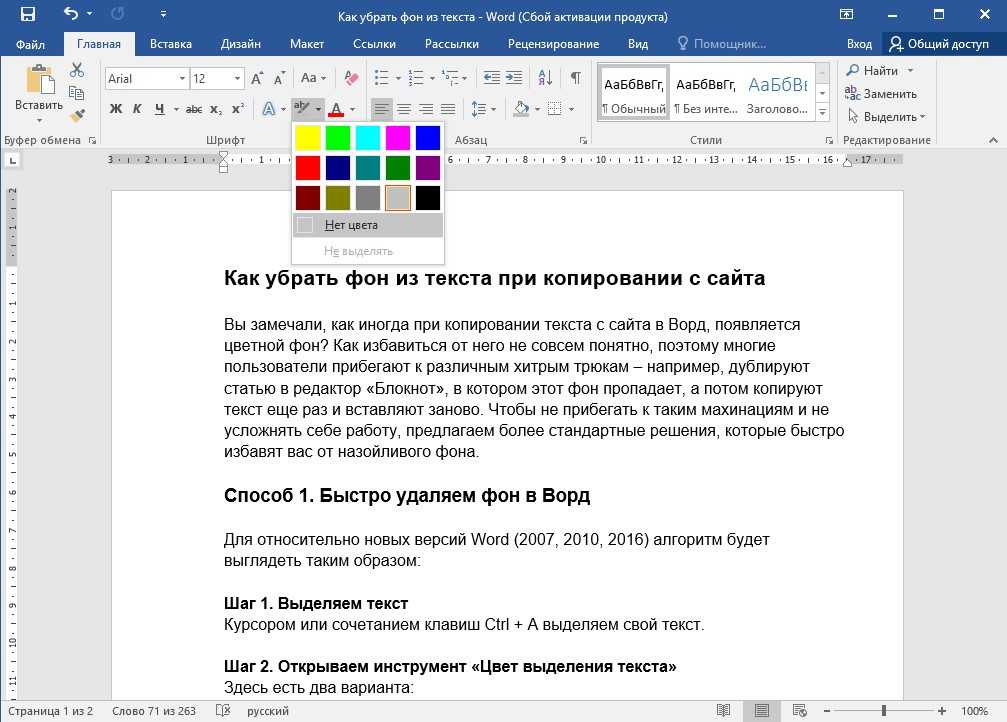This screenshot has height=722, width=1007.
Task: Switch to the Вставка tab
Action: point(171,44)
